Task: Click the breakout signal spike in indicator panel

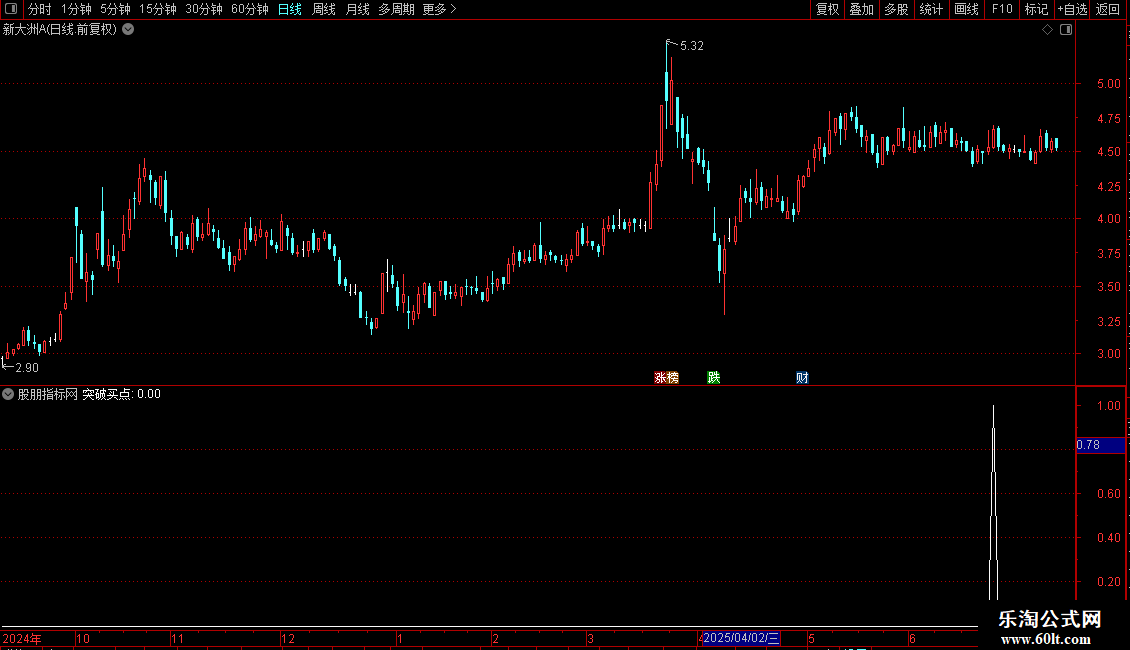Action: (993, 502)
